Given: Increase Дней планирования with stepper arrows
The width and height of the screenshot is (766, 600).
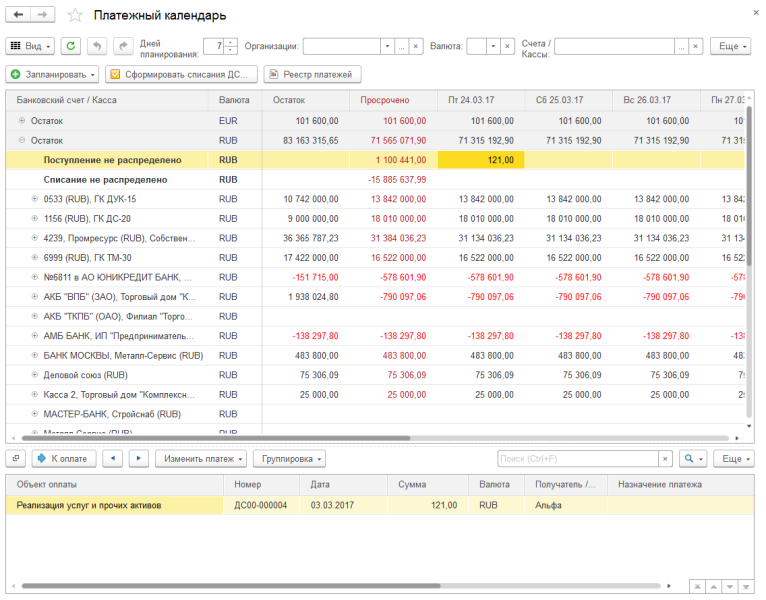Looking at the screenshot, I should point(231,42).
